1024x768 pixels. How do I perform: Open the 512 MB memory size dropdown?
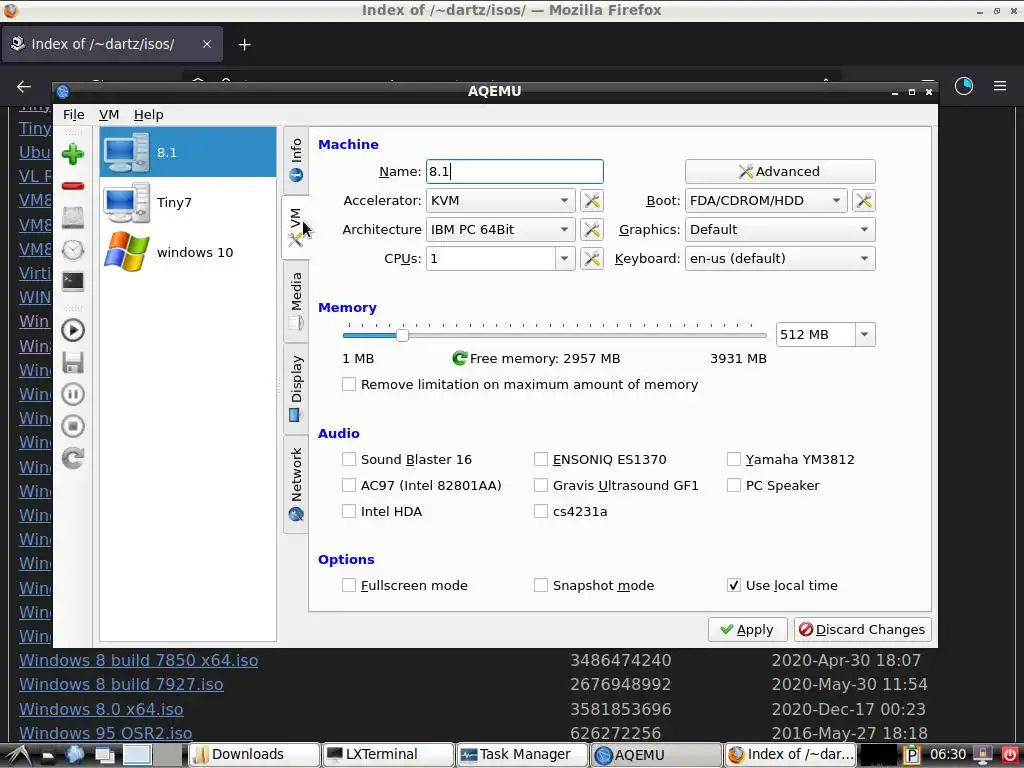coord(865,334)
